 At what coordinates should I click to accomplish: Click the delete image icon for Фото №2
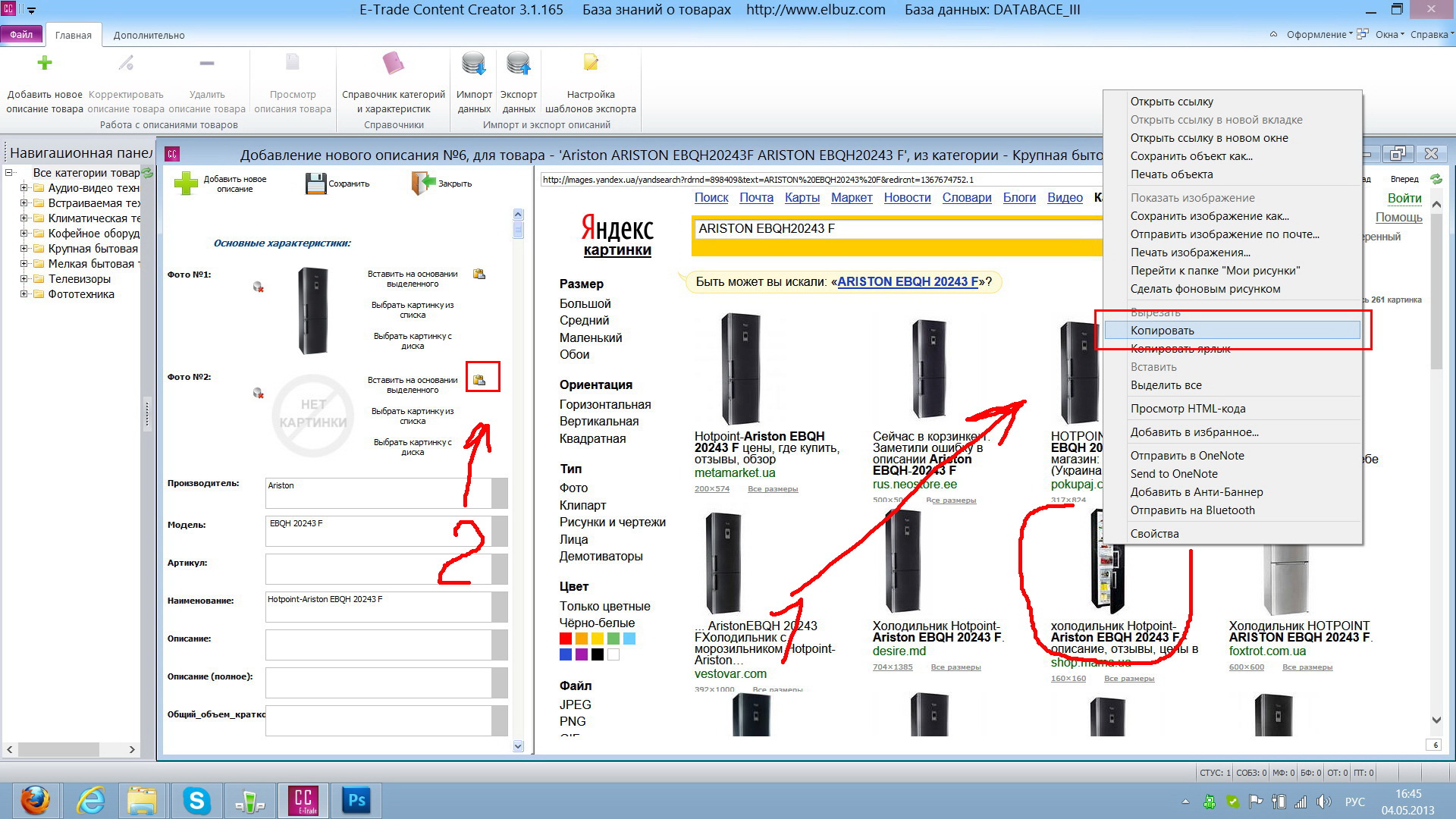point(259,393)
